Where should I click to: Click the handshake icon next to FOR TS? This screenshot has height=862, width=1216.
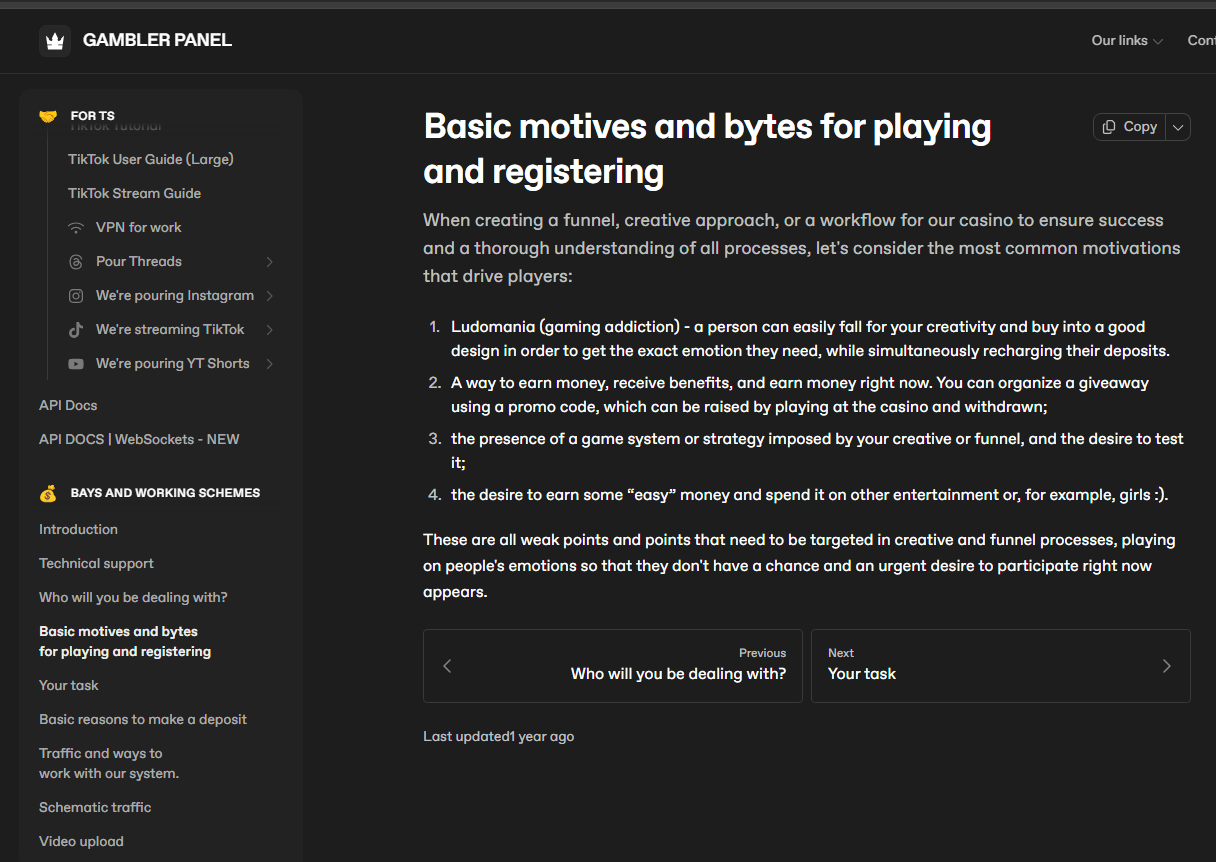(48, 116)
